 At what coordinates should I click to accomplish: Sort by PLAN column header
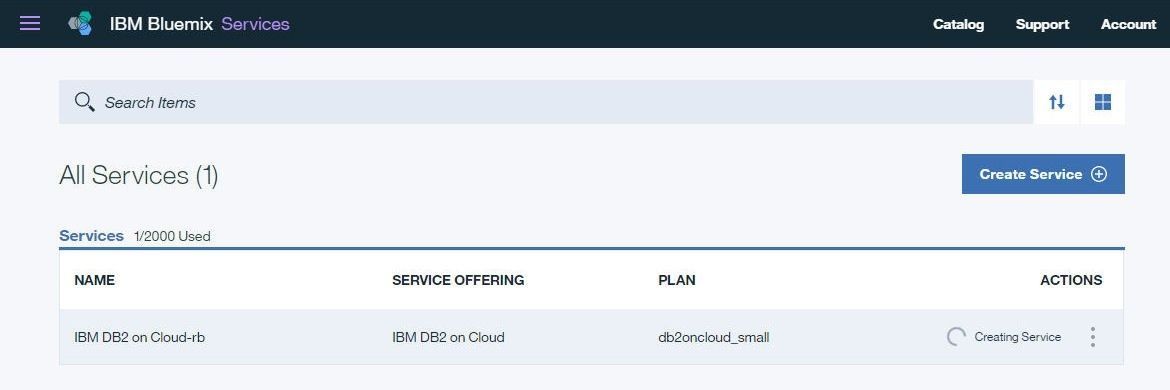click(x=677, y=280)
